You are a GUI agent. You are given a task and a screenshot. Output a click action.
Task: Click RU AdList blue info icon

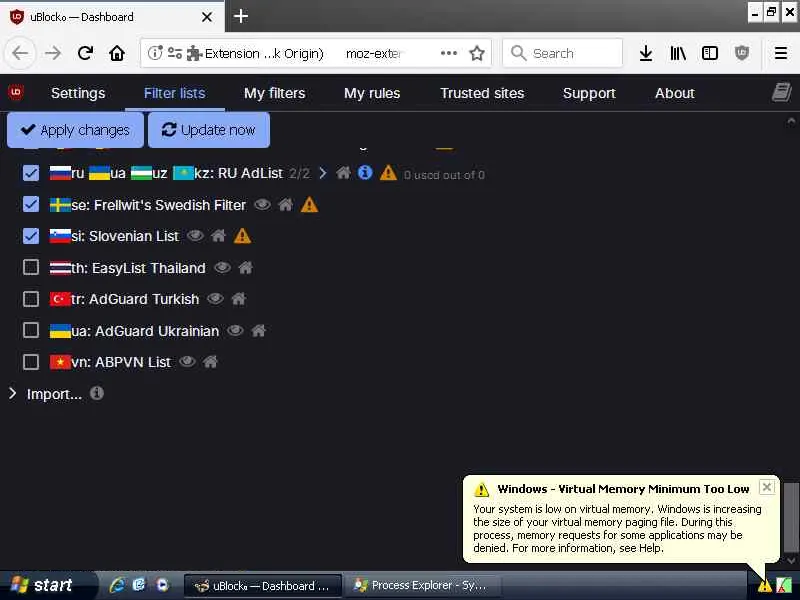pos(365,173)
